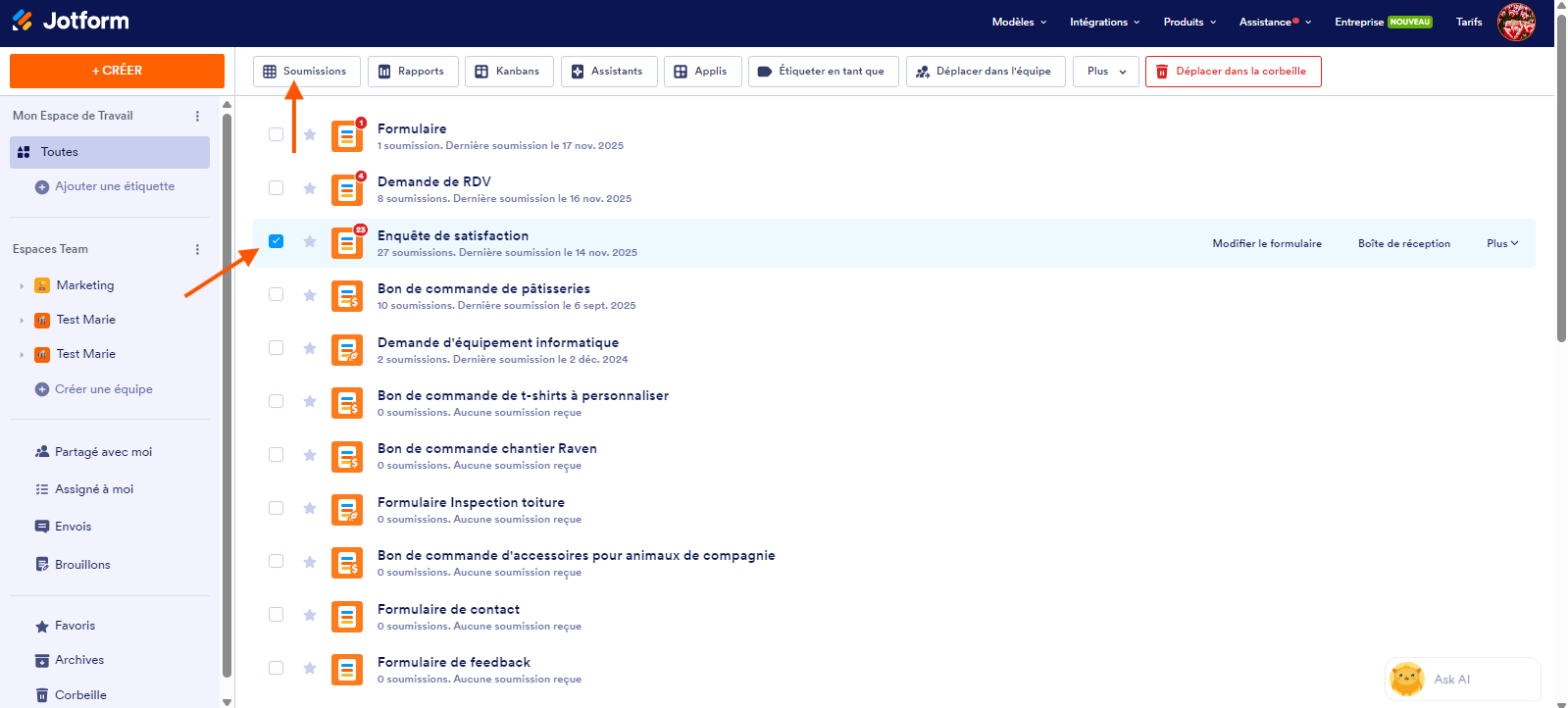
Task: Open Boîte de réception
Action: tap(1403, 243)
